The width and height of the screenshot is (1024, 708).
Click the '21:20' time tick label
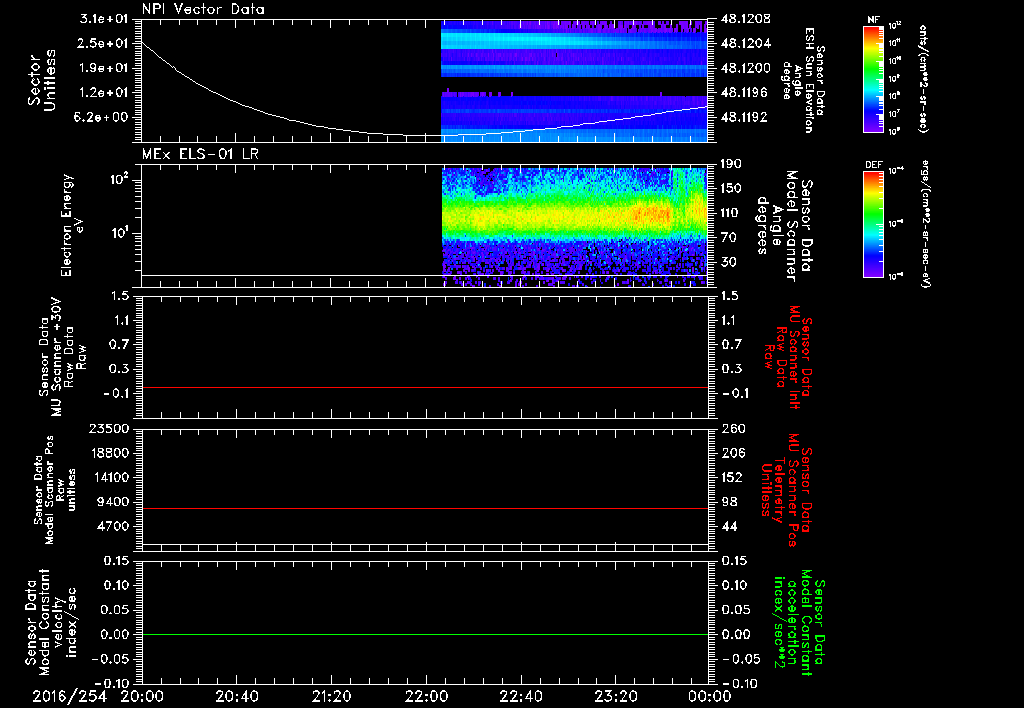[x=331, y=696]
